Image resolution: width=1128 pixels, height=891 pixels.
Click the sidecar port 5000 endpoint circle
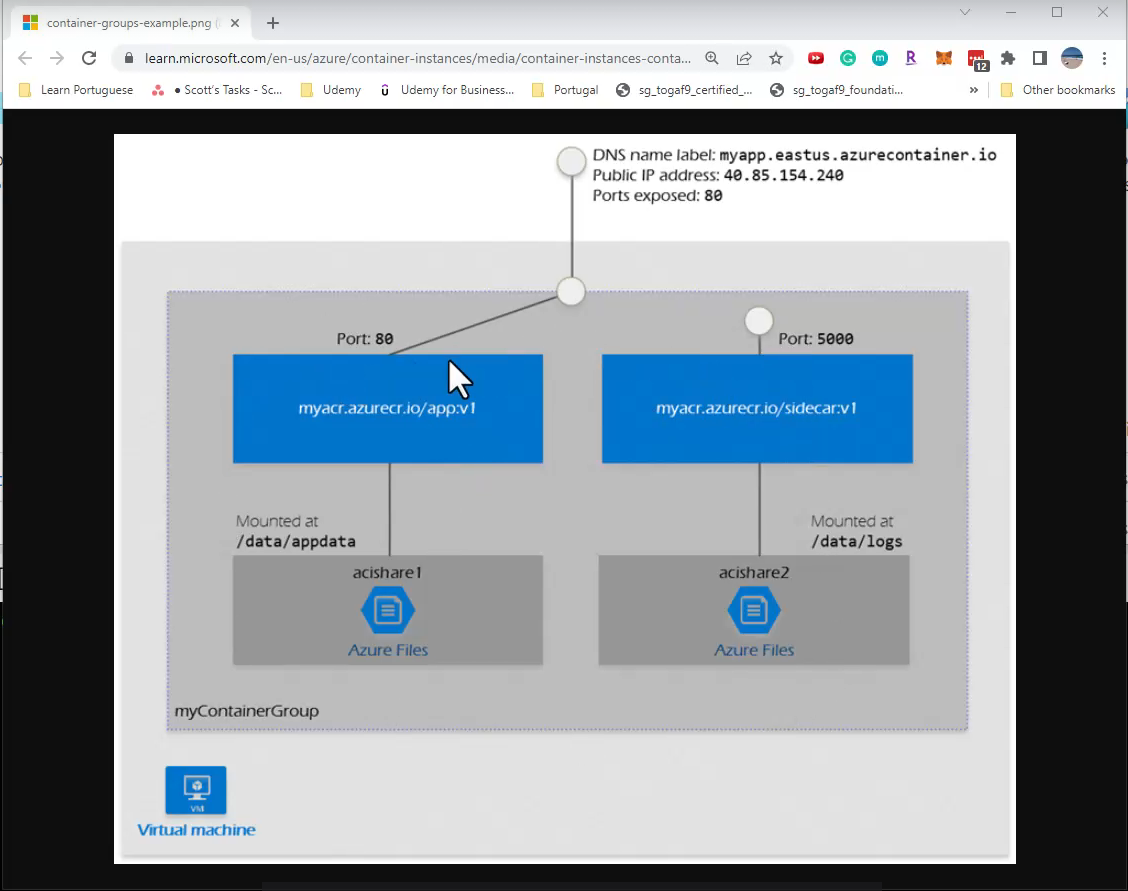tap(759, 321)
